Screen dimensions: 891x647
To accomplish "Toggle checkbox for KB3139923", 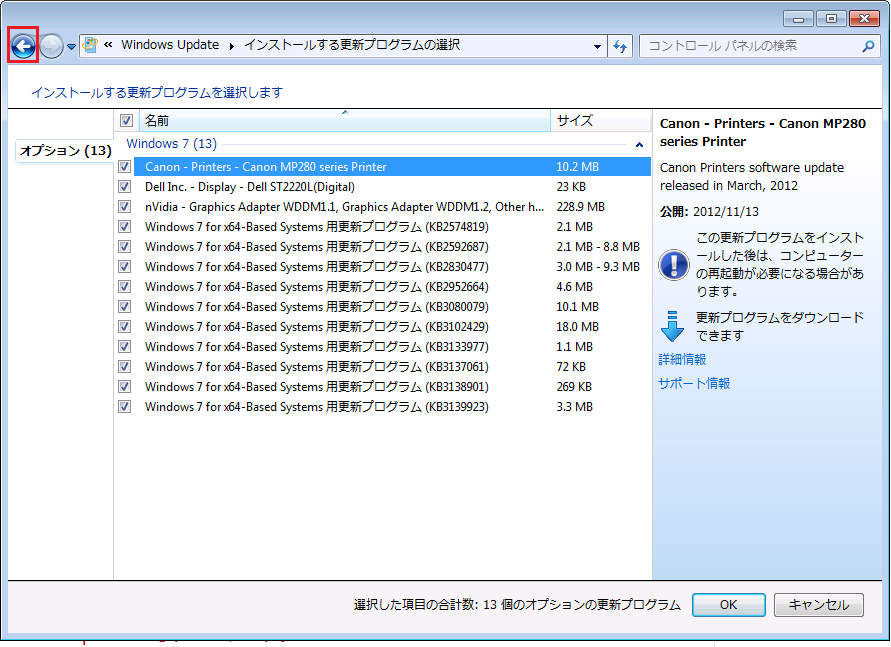I will pyautogui.click(x=124, y=407).
